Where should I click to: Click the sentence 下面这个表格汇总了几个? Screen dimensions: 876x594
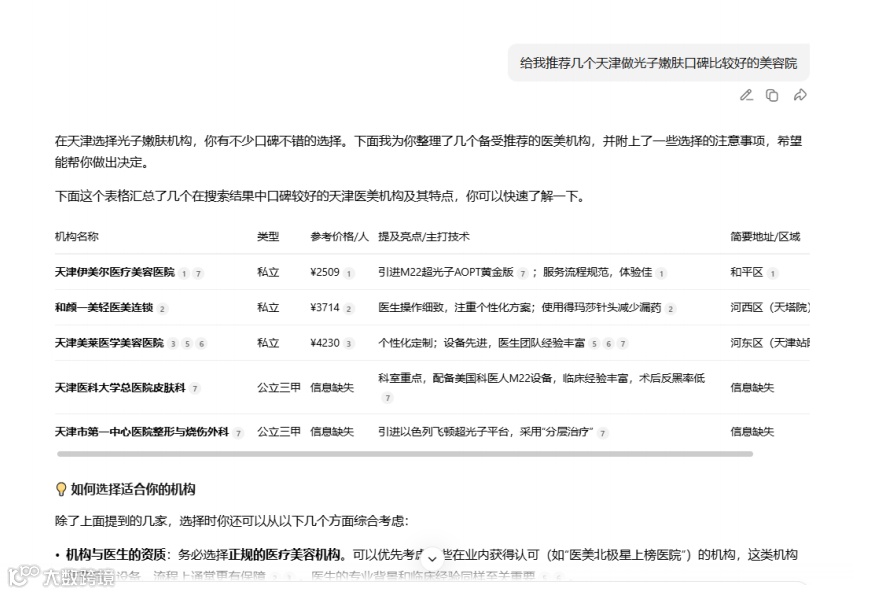[320, 197]
